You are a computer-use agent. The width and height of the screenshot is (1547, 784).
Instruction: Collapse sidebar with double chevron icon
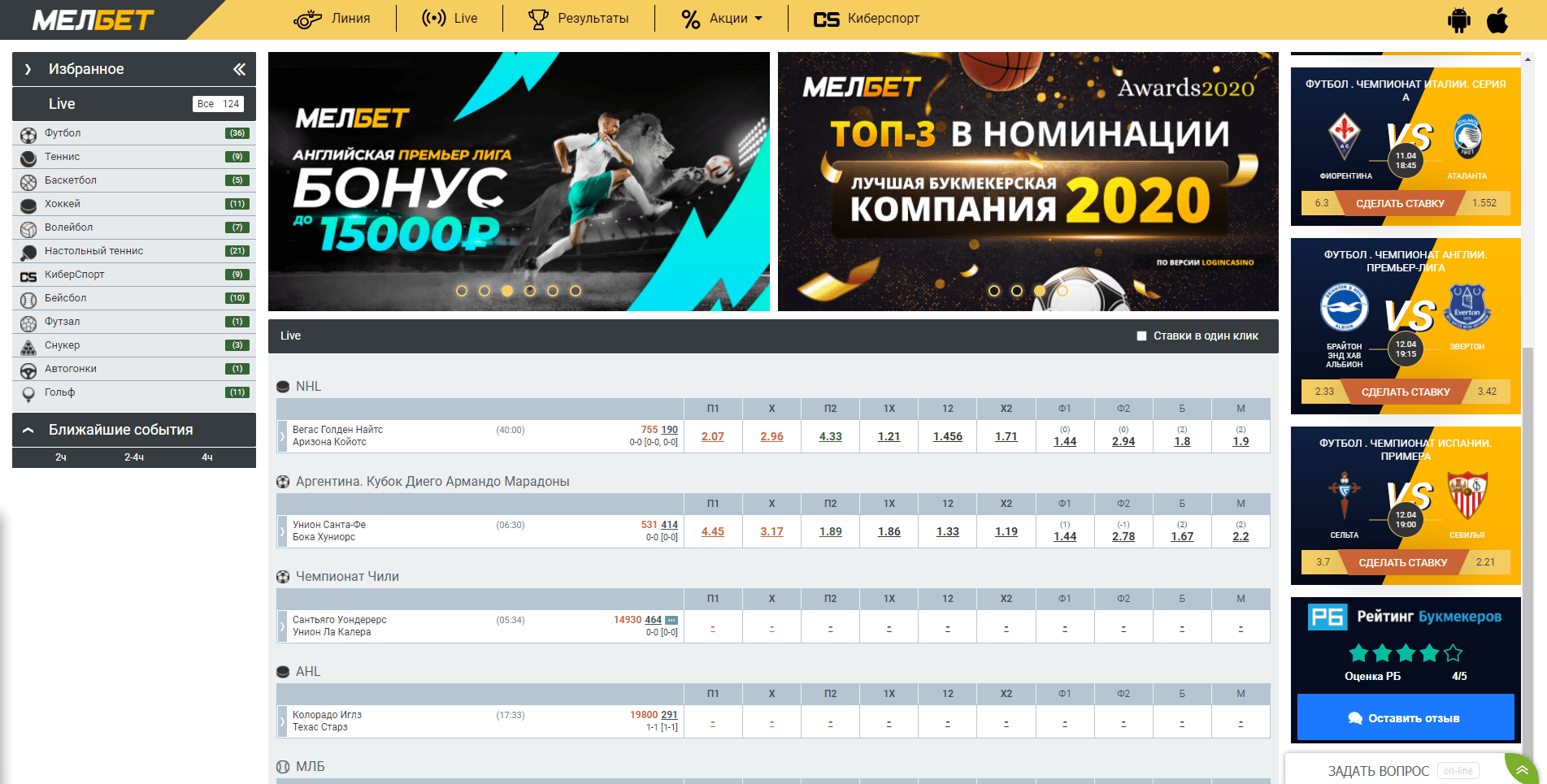(239, 69)
